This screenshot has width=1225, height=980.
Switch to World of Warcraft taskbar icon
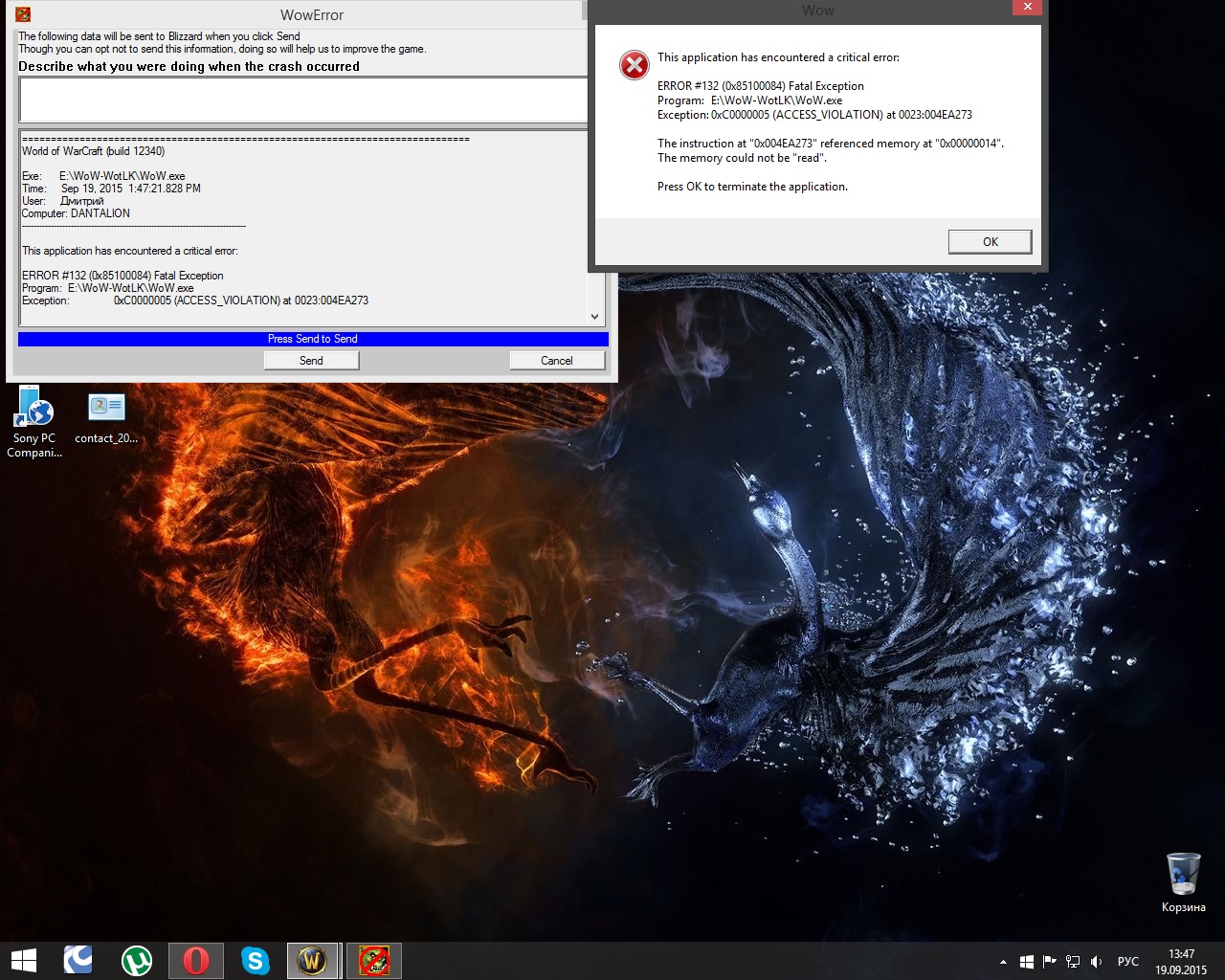[x=313, y=960]
